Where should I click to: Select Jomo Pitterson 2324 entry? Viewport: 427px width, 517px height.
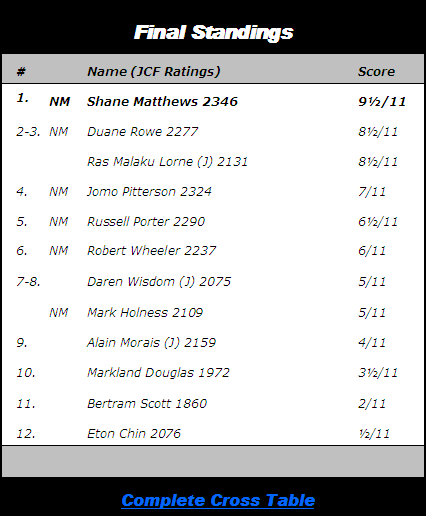[149, 192]
